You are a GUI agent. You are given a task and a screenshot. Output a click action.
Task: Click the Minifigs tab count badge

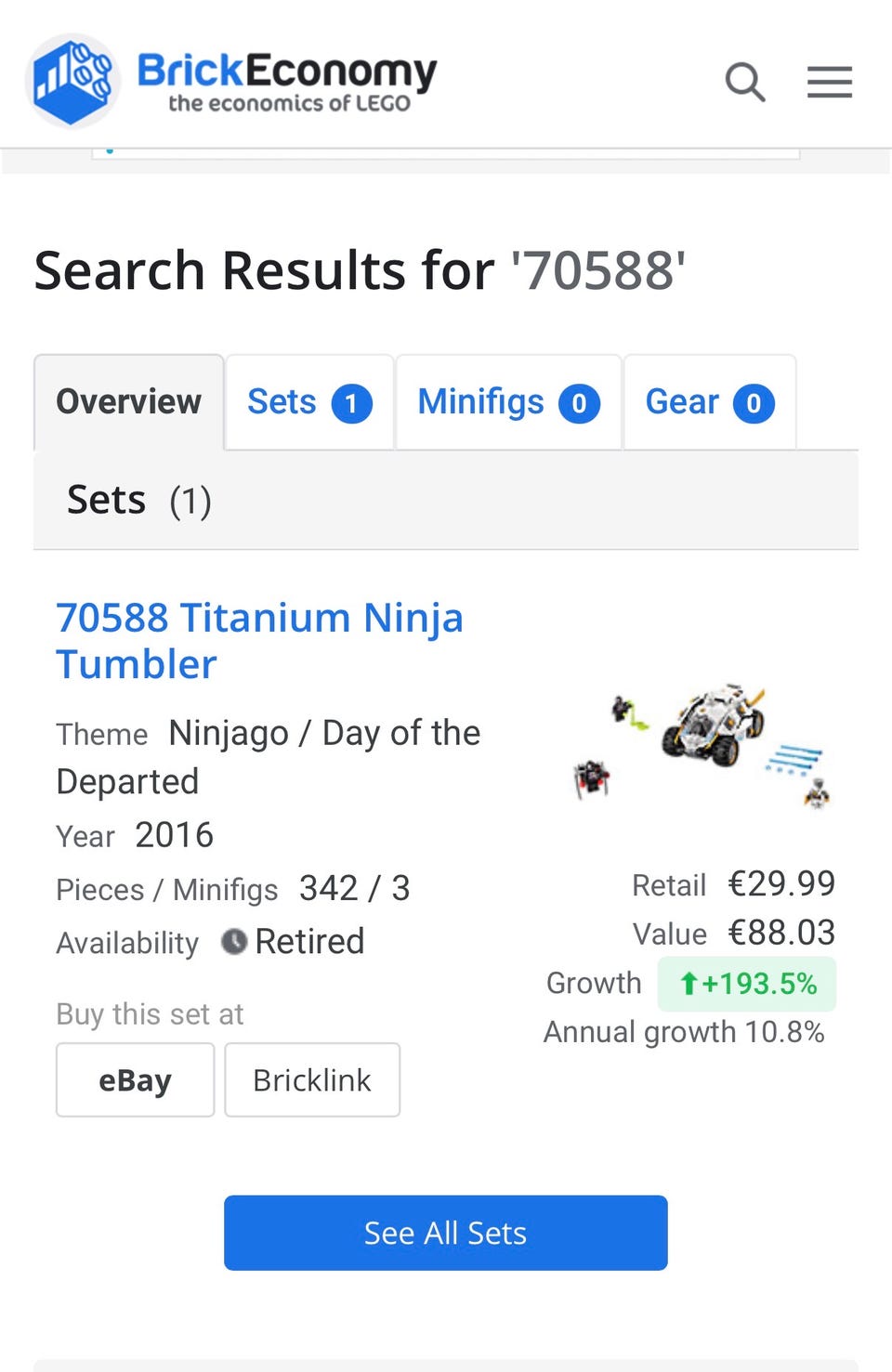579,403
